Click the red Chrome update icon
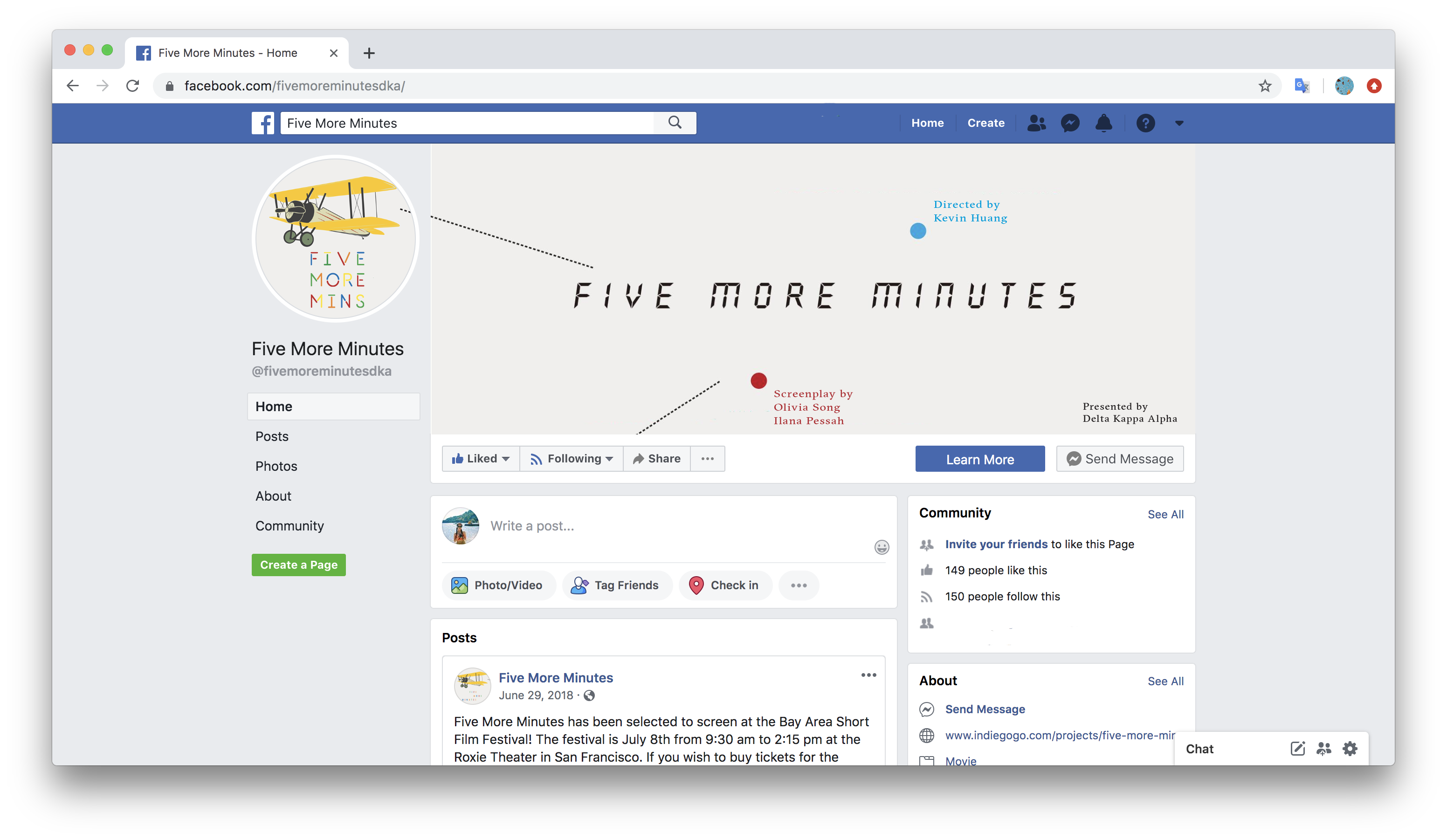The height and width of the screenshot is (840, 1447). pyautogui.click(x=1374, y=86)
